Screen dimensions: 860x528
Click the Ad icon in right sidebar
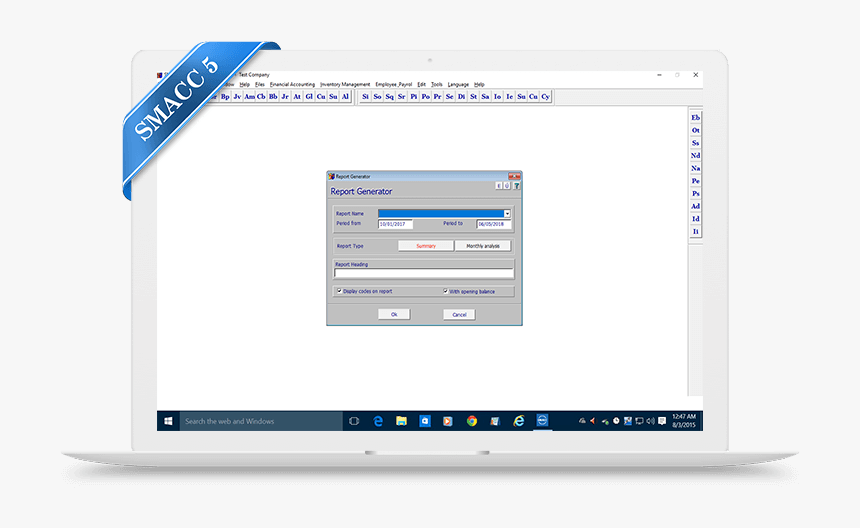point(695,206)
